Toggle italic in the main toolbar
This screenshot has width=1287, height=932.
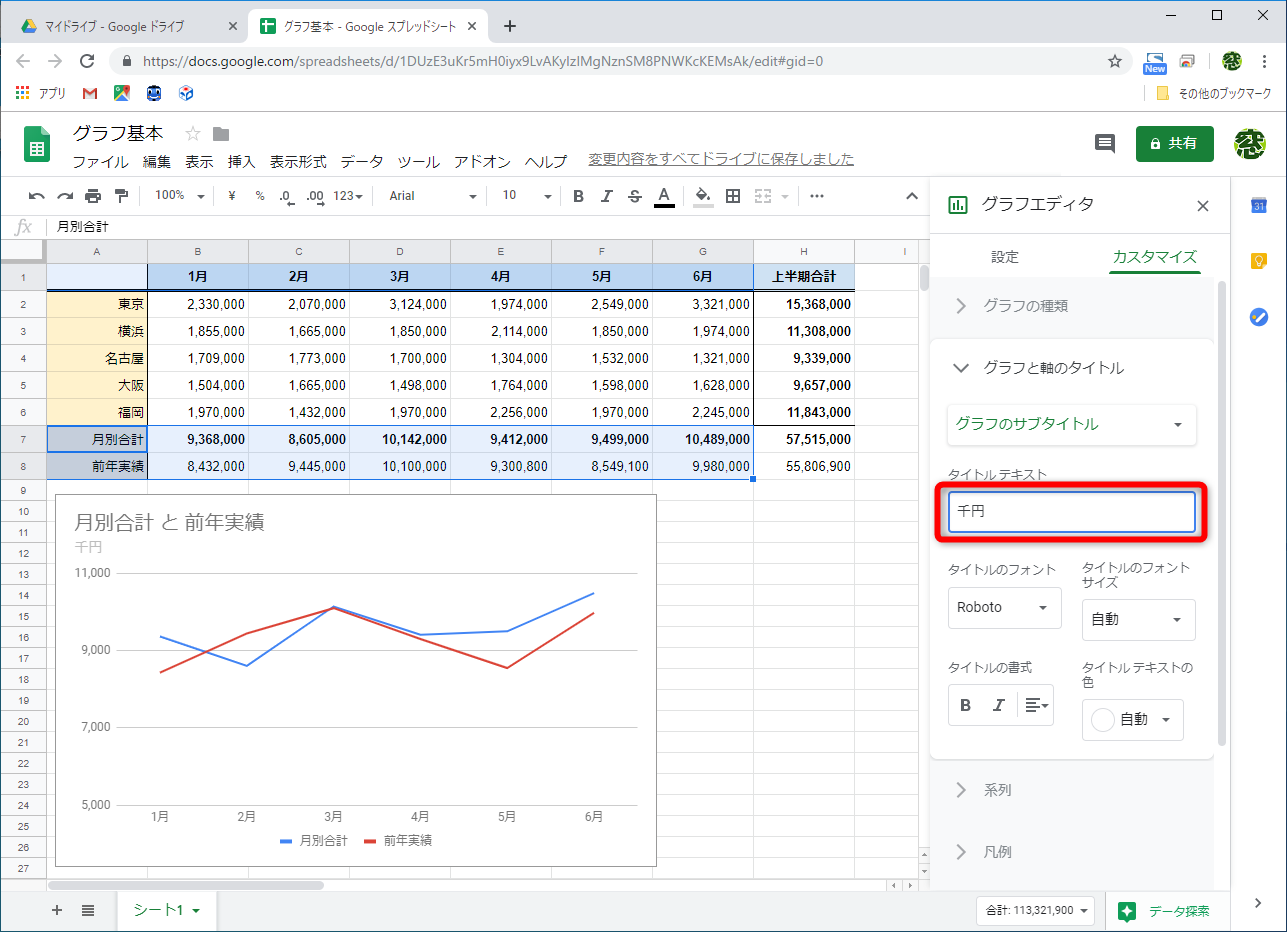606,196
